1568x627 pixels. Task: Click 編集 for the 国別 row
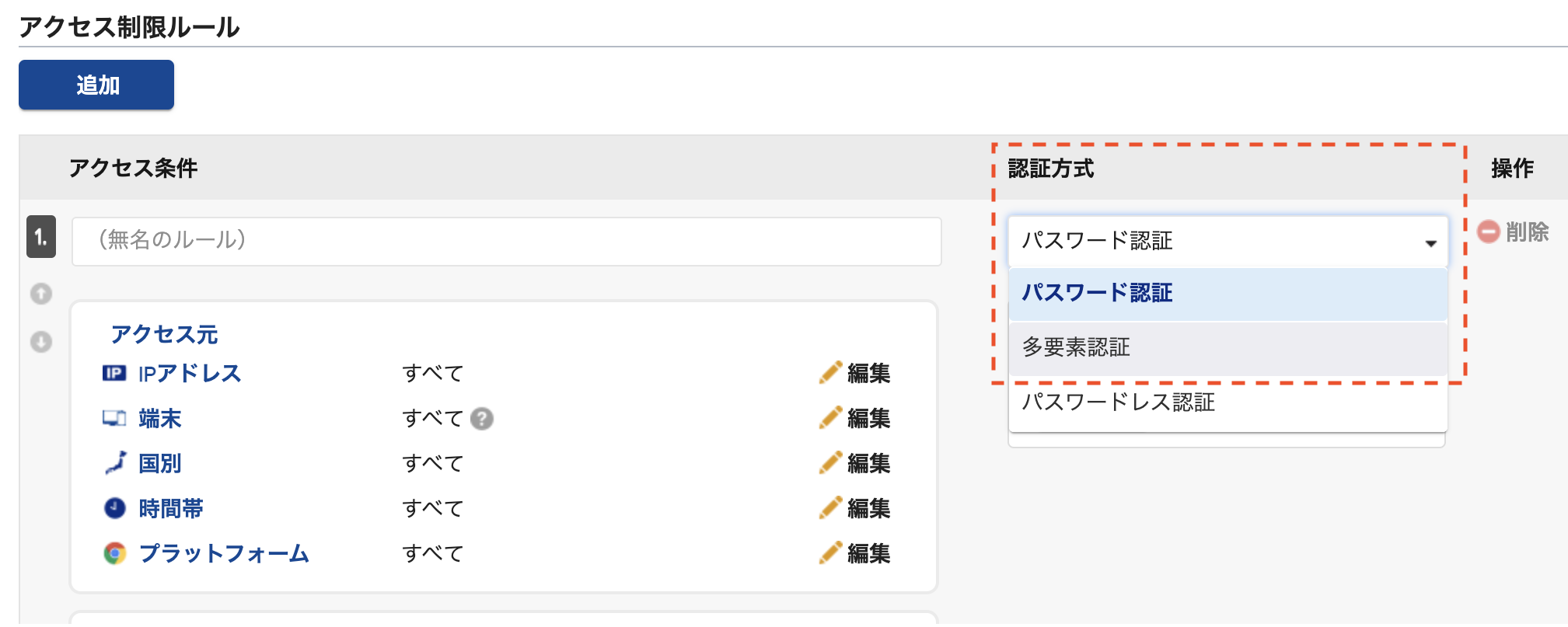click(854, 463)
